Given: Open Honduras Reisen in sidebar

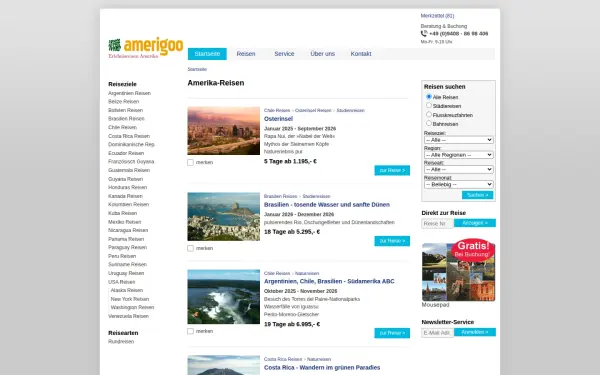Looking at the screenshot, I should click(127, 188).
